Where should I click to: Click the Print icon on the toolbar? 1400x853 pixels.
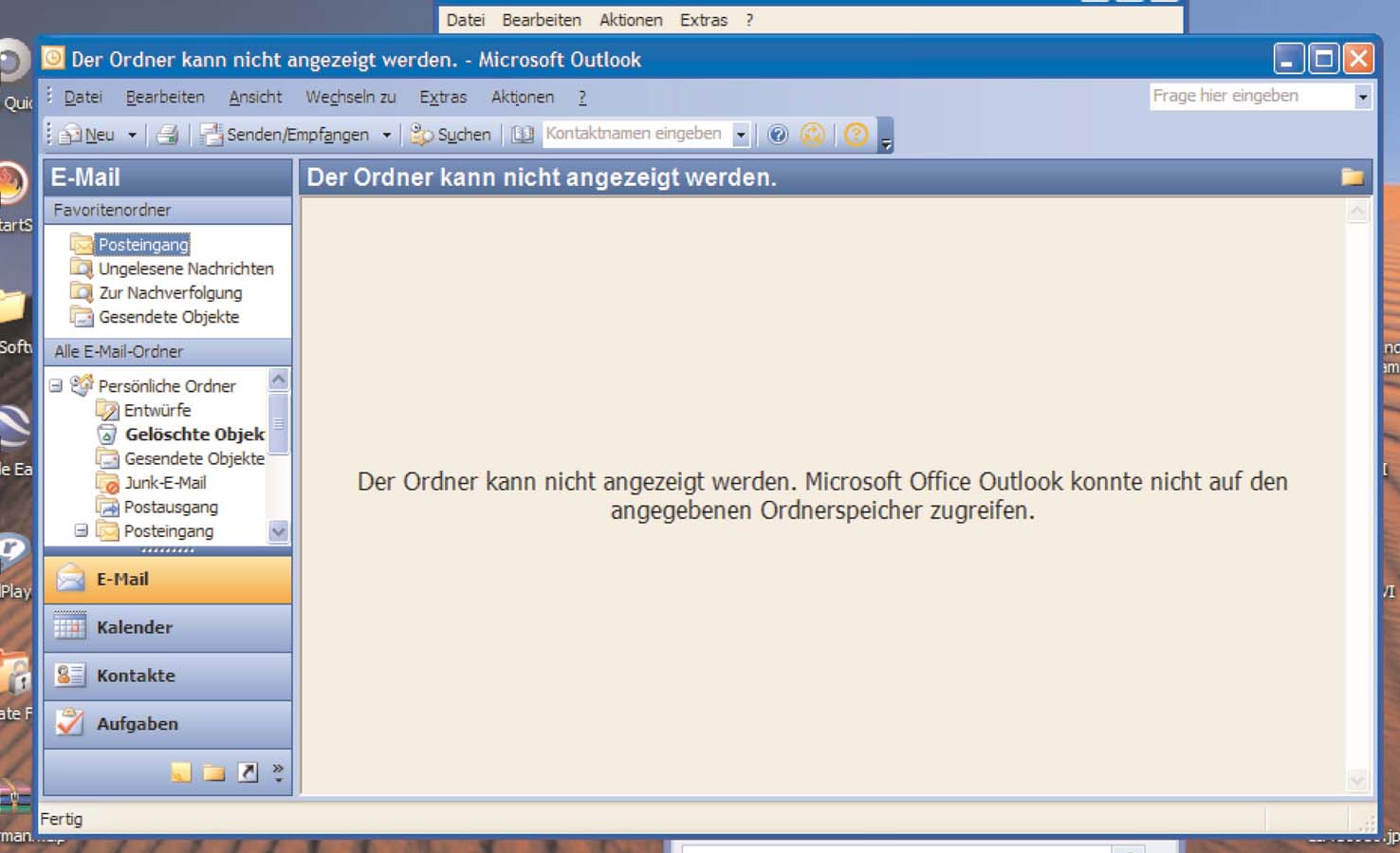pyautogui.click(x=168, y=134)
